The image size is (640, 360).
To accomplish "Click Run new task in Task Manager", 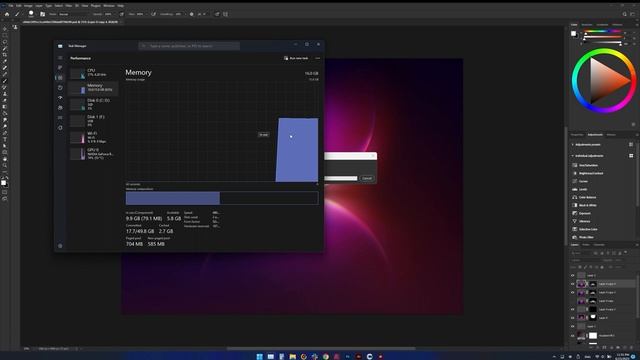I will pos(296,58).
